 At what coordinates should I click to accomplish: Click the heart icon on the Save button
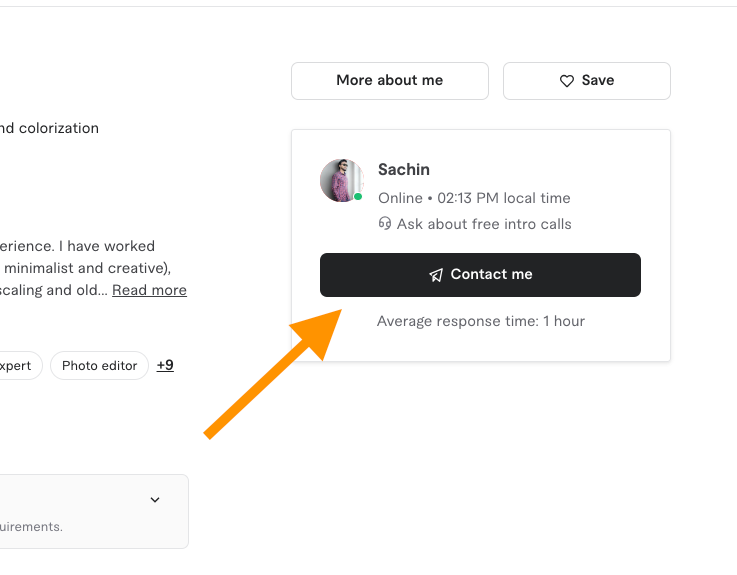click(x=566, y=81)
